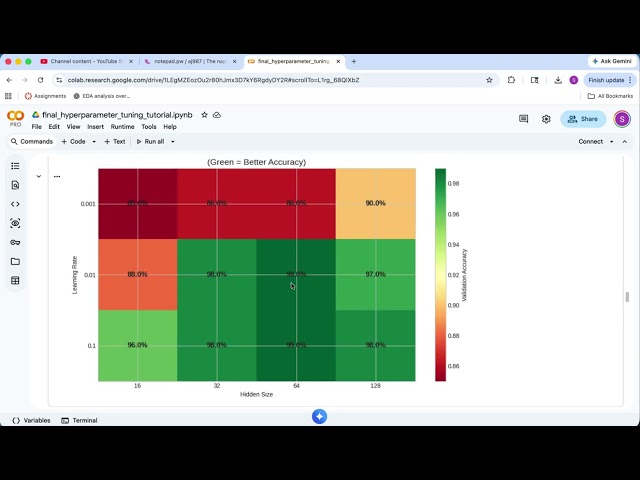The width and height of the screenshot is (640, 480).
Task: Bookmark this page with the star icon
Action: point(489,80)
